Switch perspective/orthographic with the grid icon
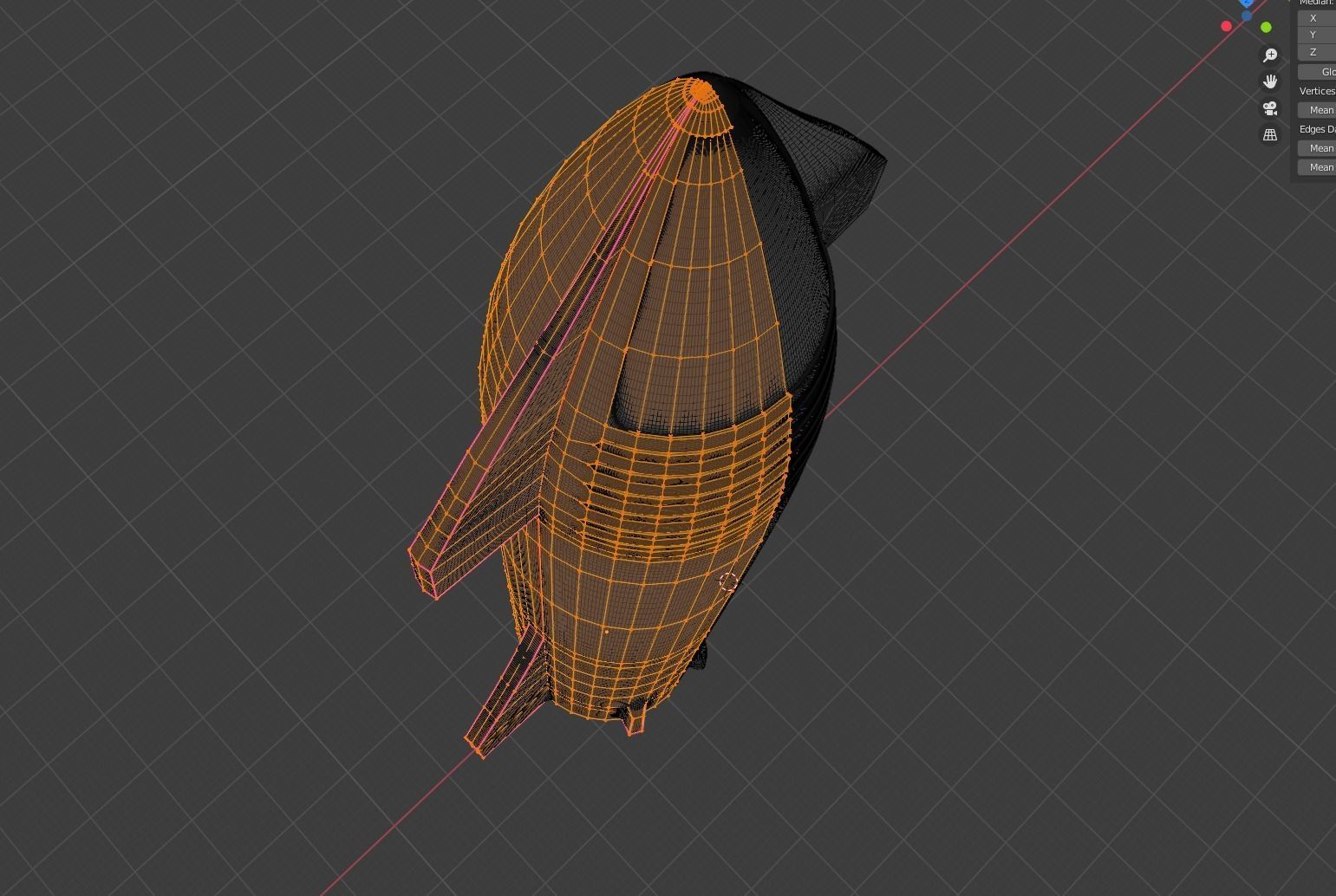This screenshot has width=1336, height=896. [1270, 135]
